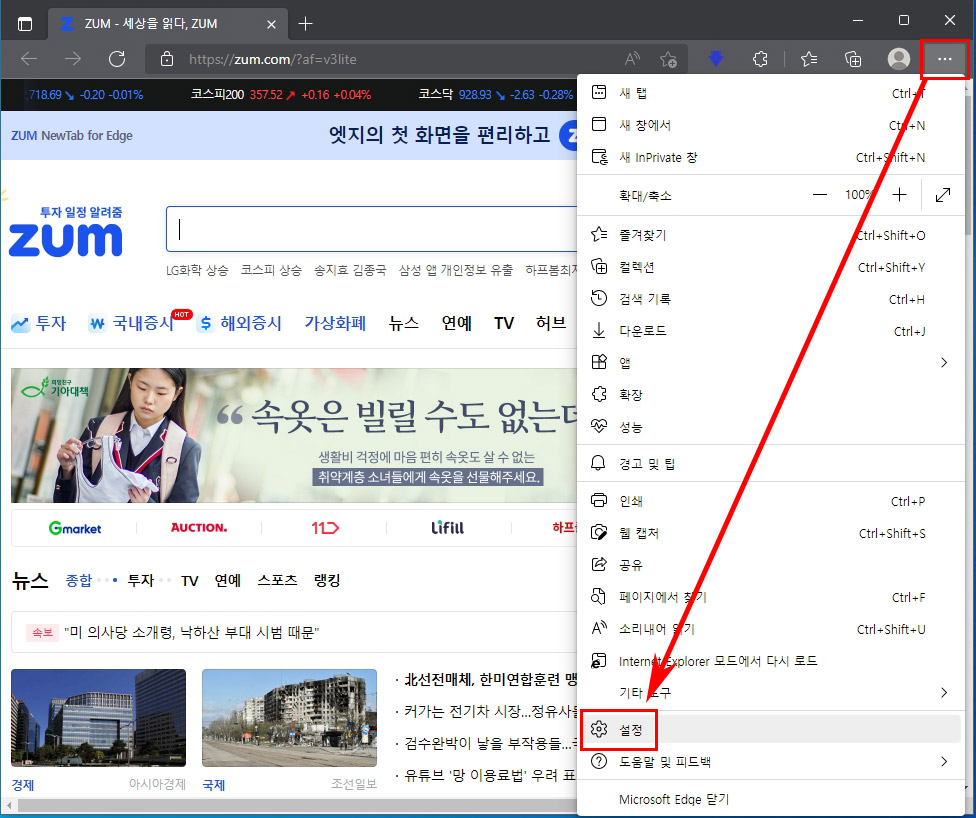The image size is (976, 818).
Task: Expand the 기타 도구 submenu
Action: 771,693
